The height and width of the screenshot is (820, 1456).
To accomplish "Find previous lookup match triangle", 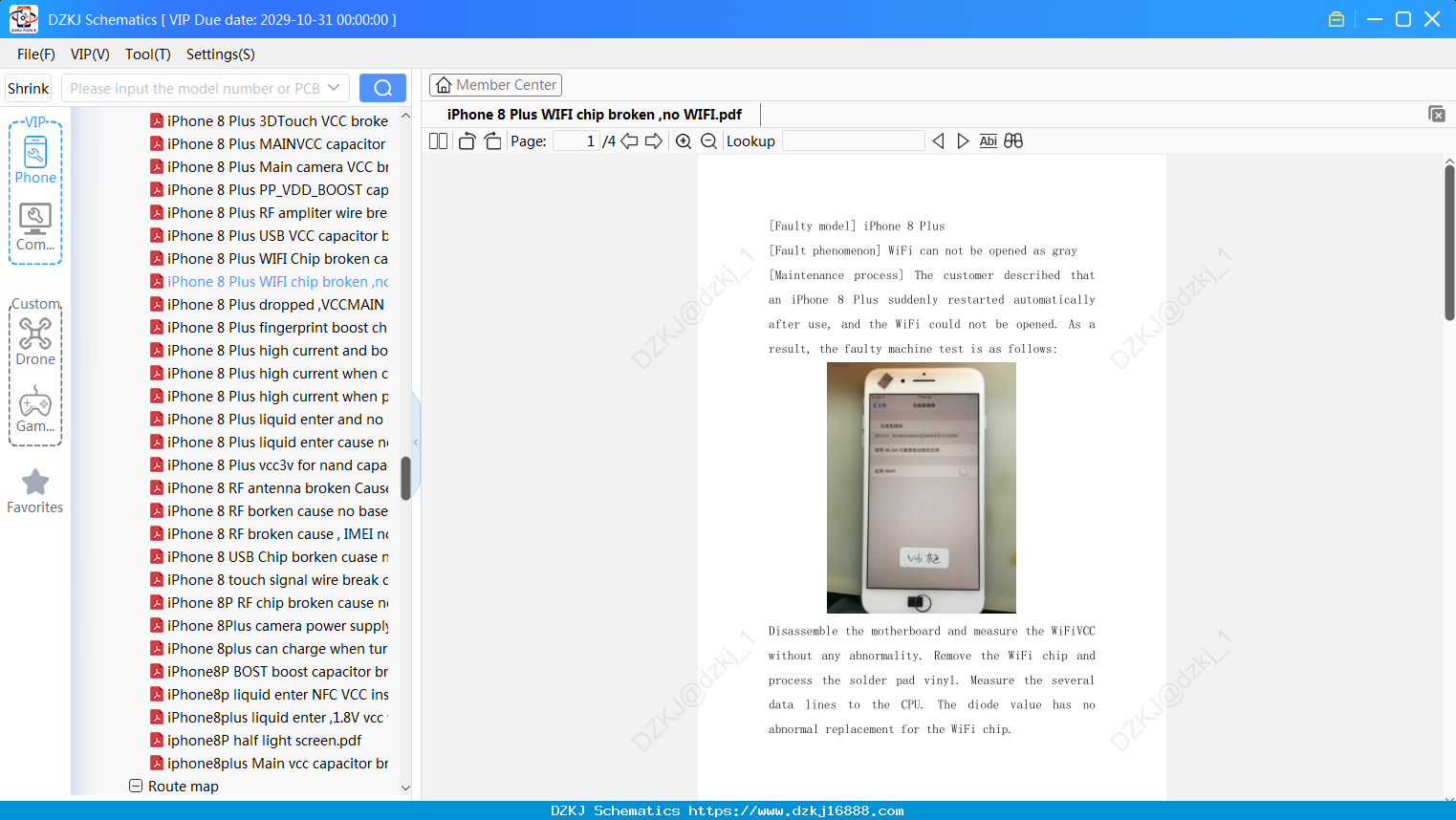I will click(x=938, y=141).
